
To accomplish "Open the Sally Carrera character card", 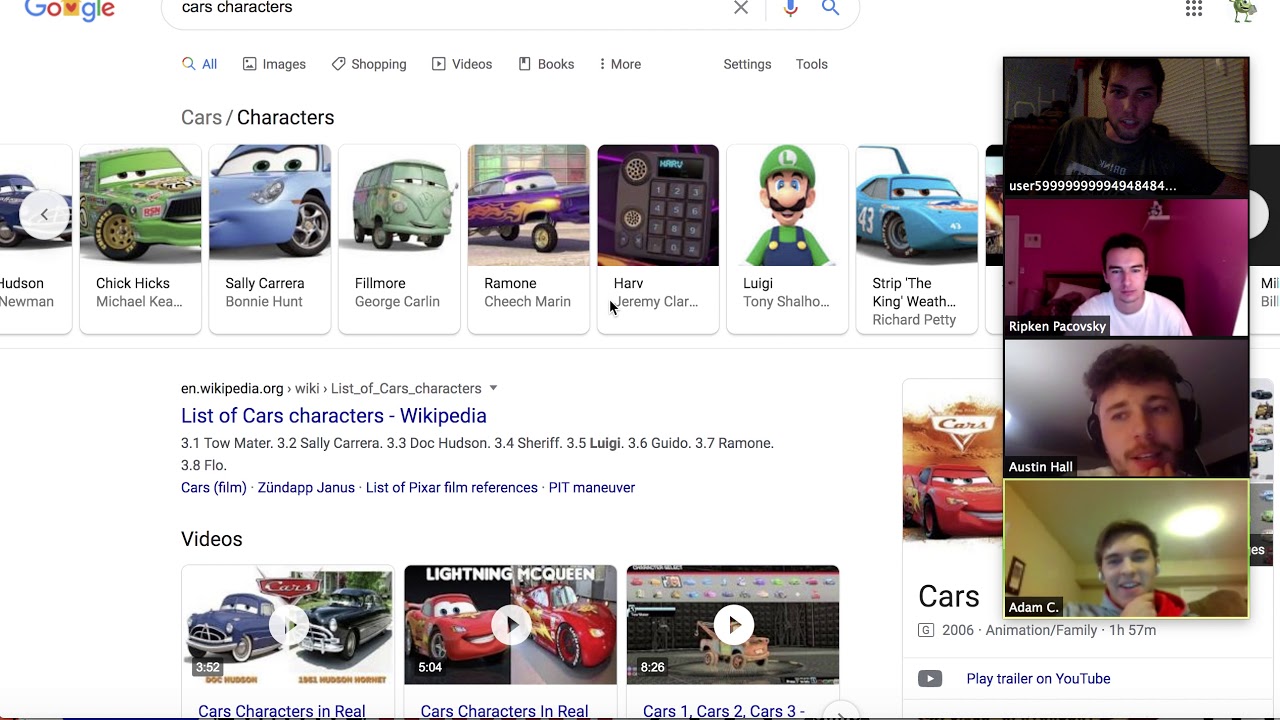I will [x=270, y=239].
